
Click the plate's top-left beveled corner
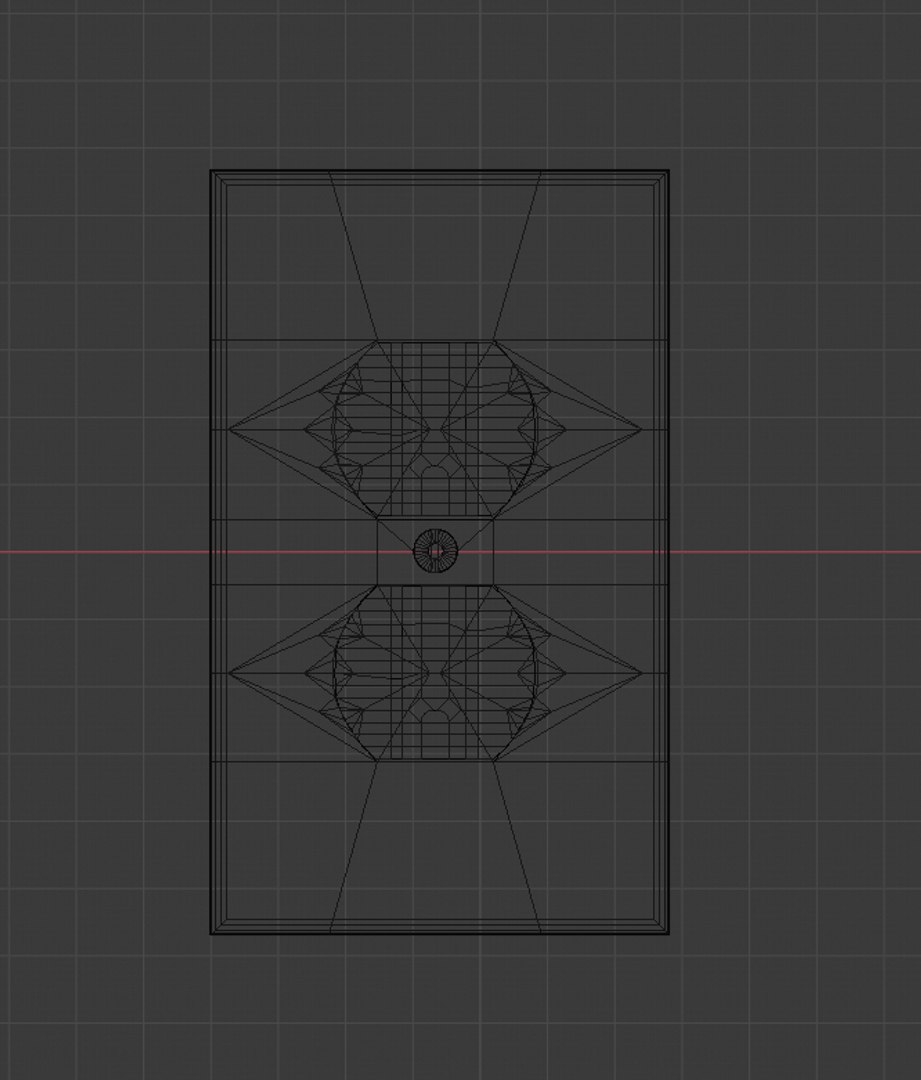coord(219,178)
